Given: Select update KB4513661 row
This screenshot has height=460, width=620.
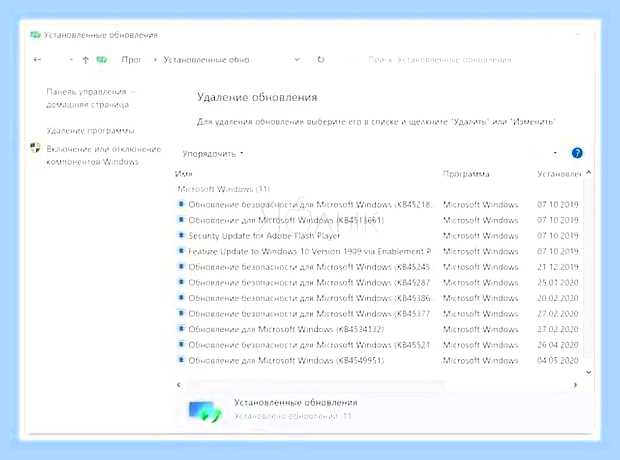Looking at the screenshot, I should click(378, 220).
